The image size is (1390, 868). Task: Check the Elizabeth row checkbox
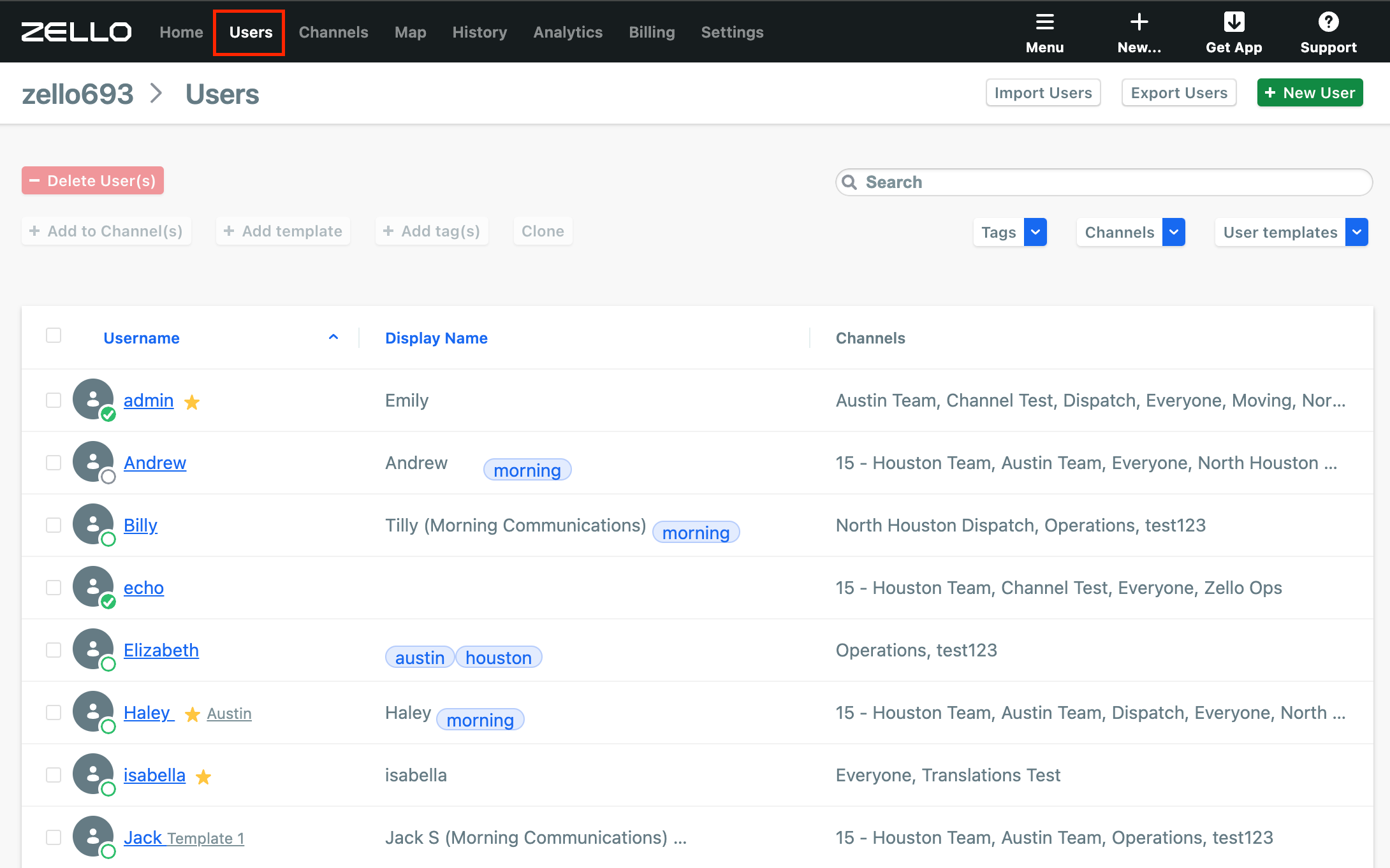click(x=54, y=650)
